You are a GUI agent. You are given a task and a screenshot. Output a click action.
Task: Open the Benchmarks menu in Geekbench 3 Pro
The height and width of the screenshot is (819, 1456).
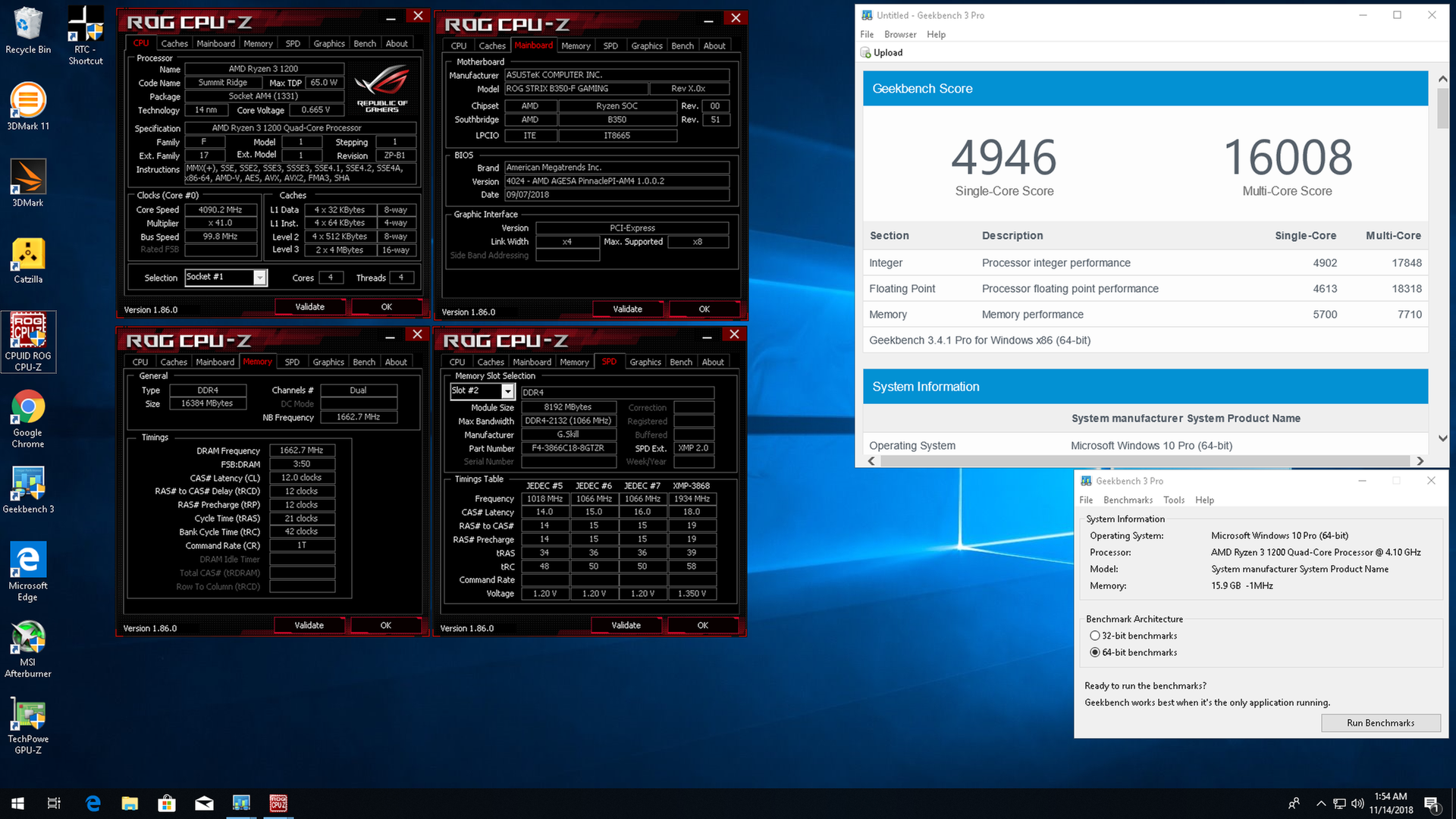(1128, 500)
